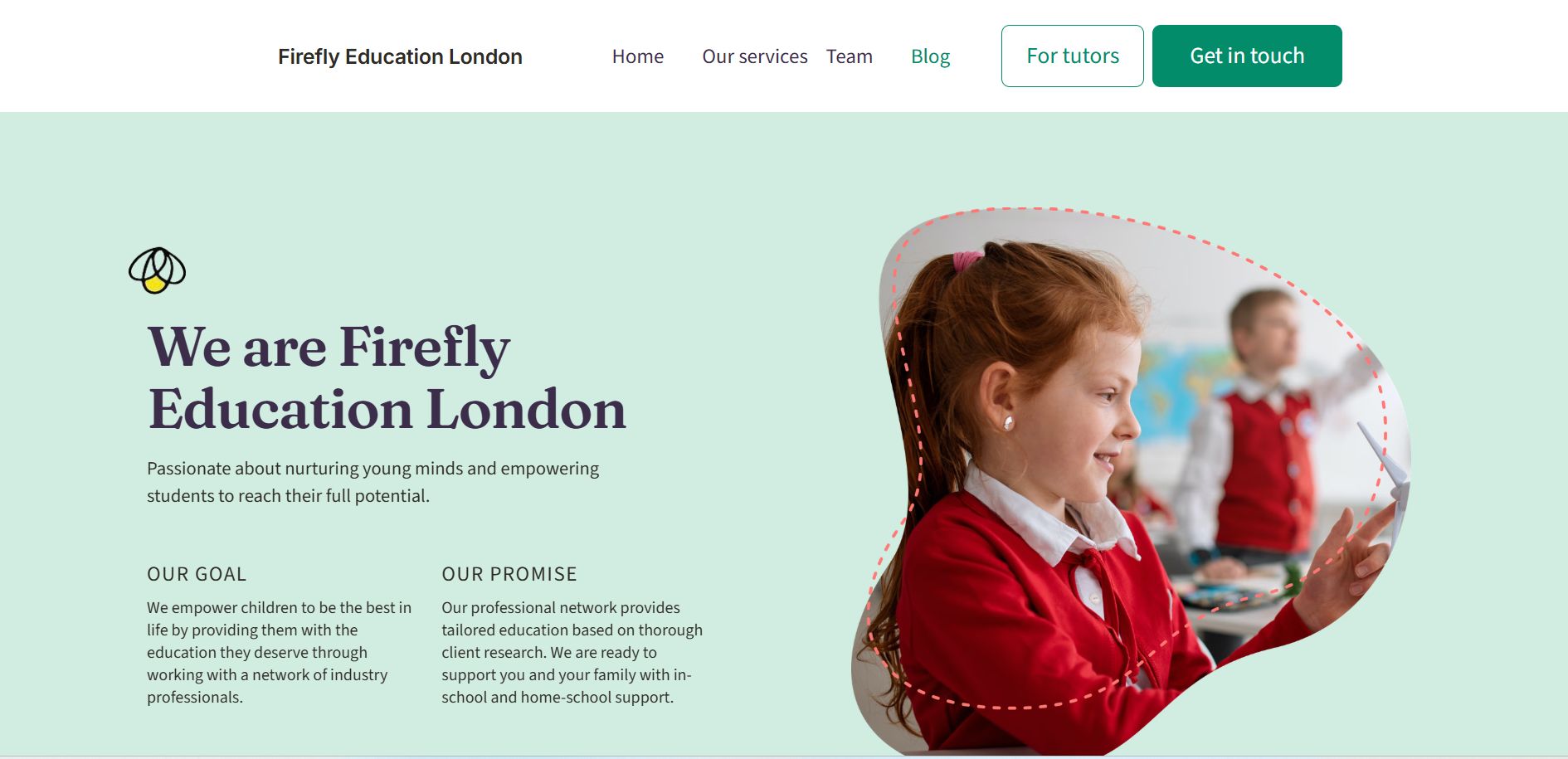1568x759 pixels.
Task: Click the schoolgirl hero photo
Action: tap(1130, 481)
